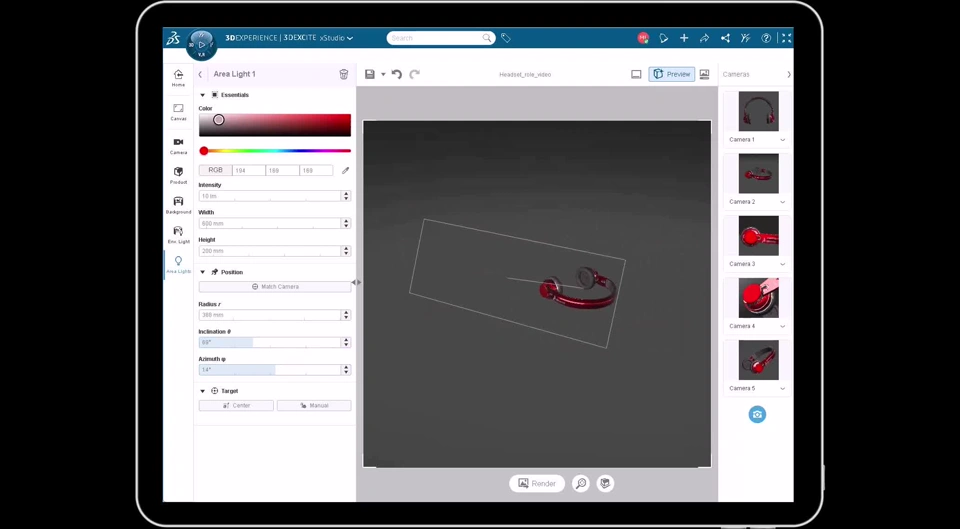This screenshot has width=960, height=529.
Task: Click the plus add icon in top bar
Action: click(684, 38)
